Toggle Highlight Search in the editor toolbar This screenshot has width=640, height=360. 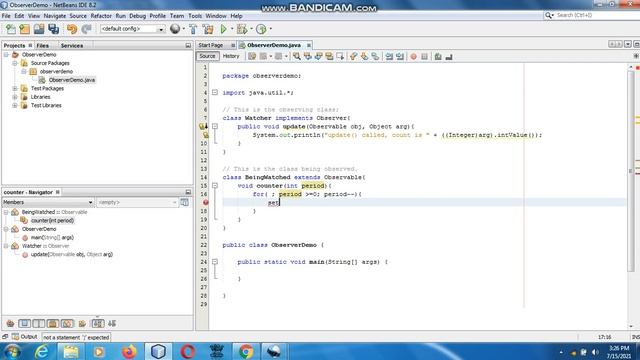pos(329,56)
